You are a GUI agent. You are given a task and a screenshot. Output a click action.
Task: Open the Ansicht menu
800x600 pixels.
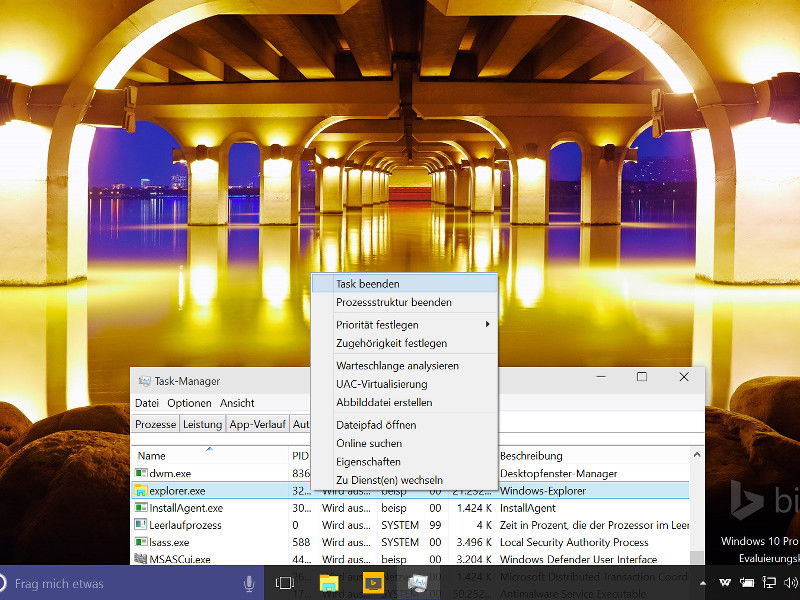[x=237, y=403]
